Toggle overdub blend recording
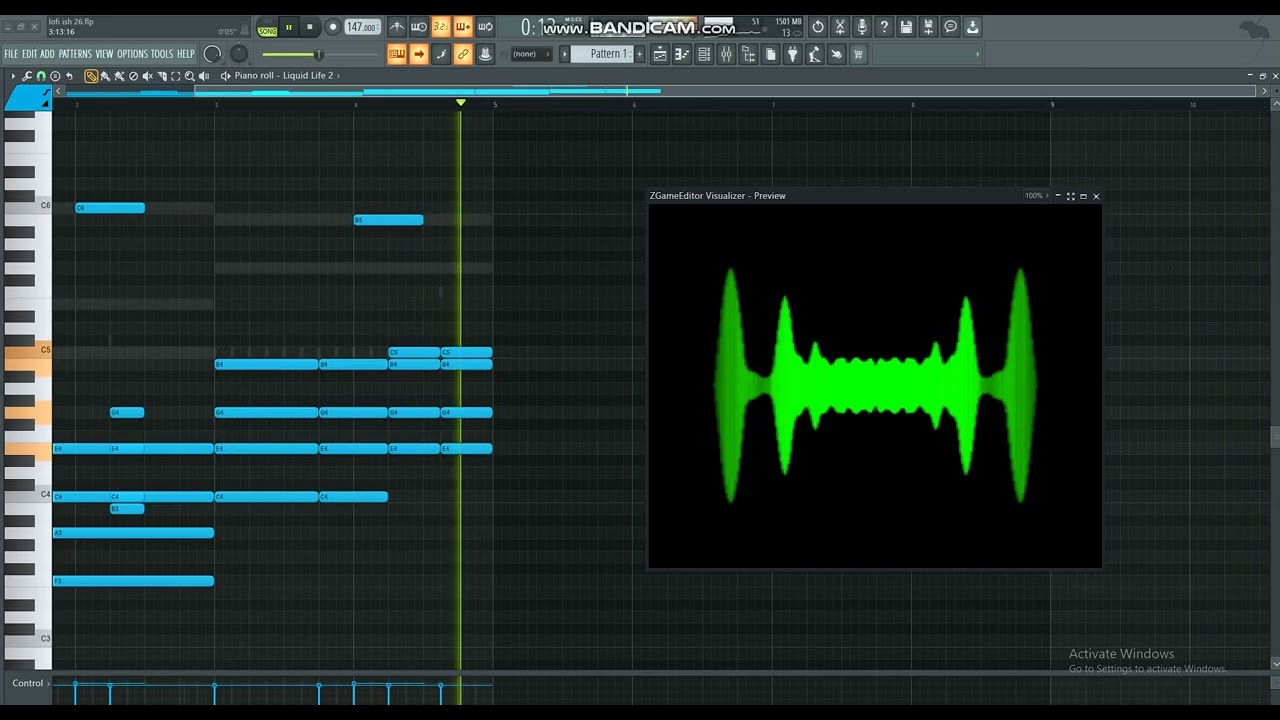The image size is (1280, 720). 462,27
